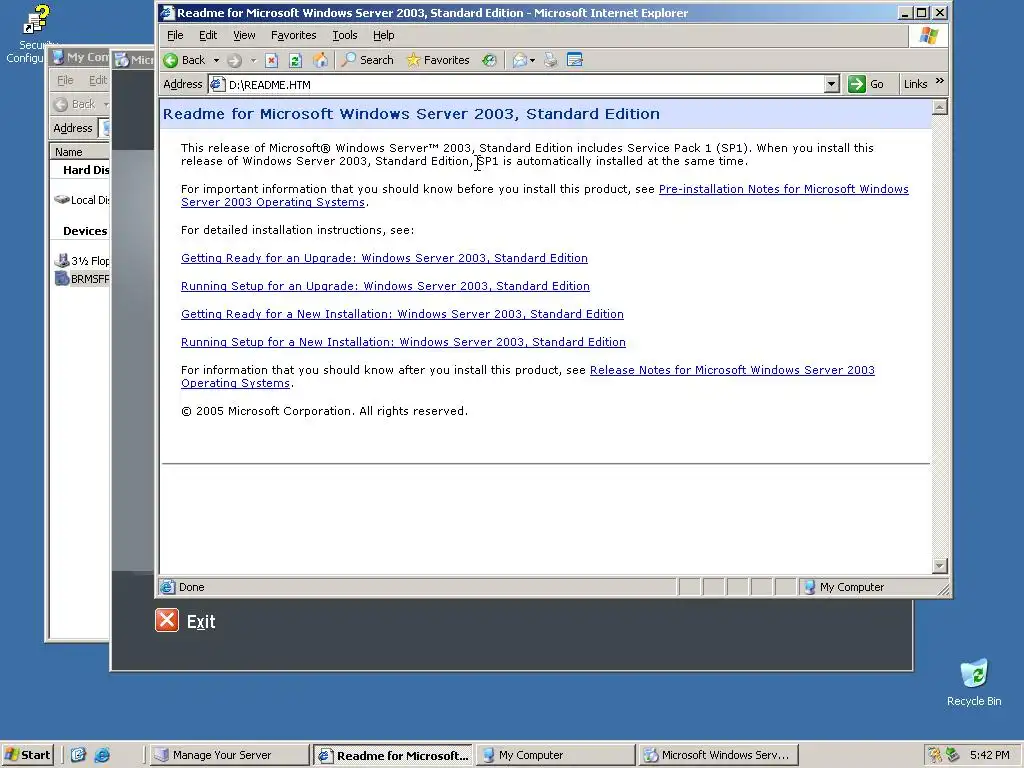
Task: Click the 5:42 PM clock
Action: (x=989, y=755)
